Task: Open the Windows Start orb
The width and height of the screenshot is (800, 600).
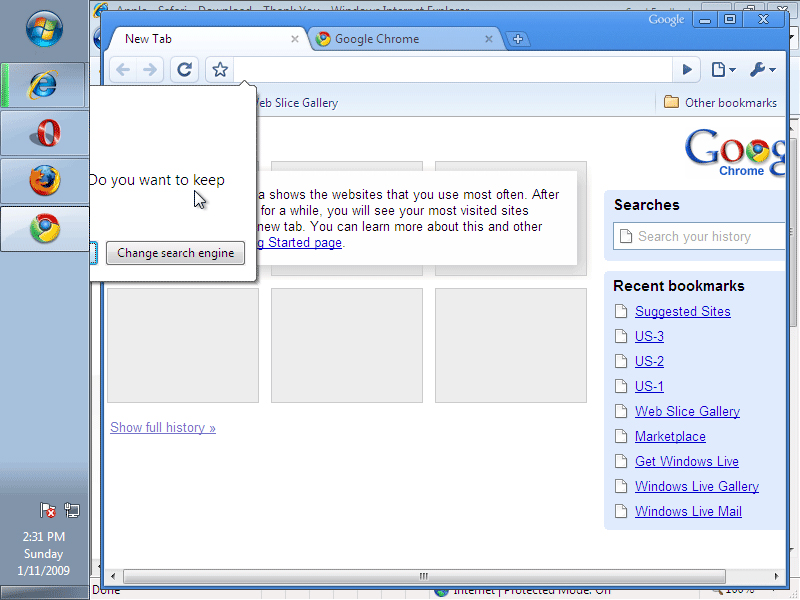Action: click(44, 27)
